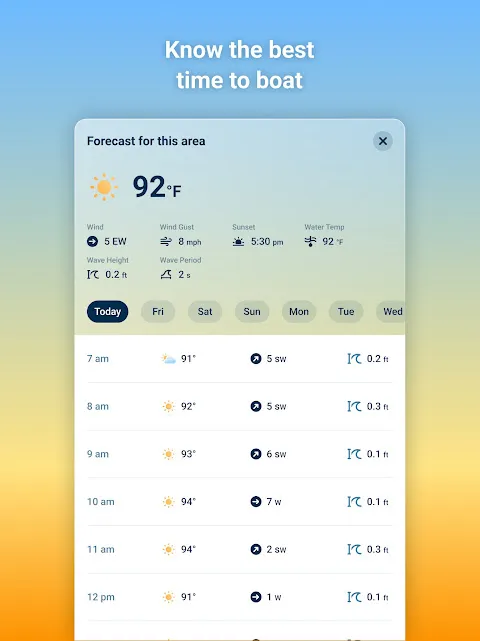Click the Wave Period icon

pyautogui.click(x=166, y=274)
